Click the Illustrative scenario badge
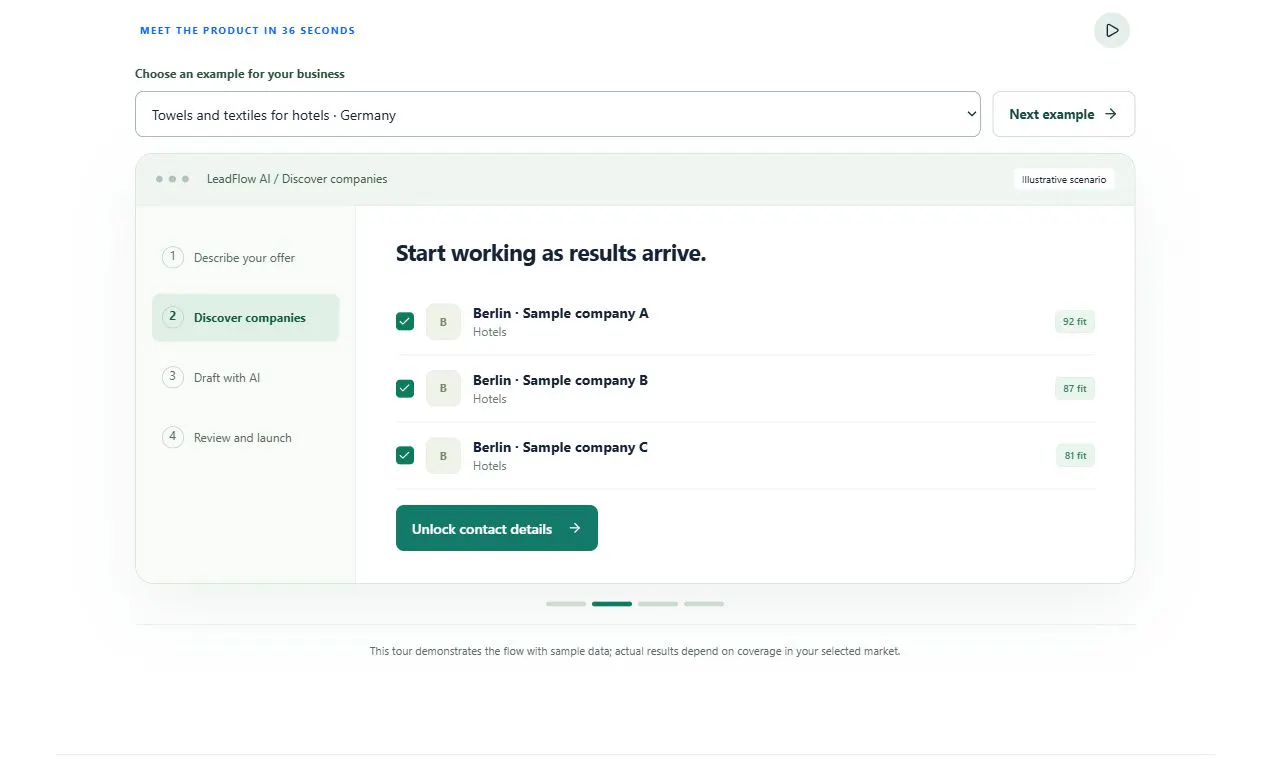The width and height of the screenshot is (1270, 760). (x=1064, y=180)
